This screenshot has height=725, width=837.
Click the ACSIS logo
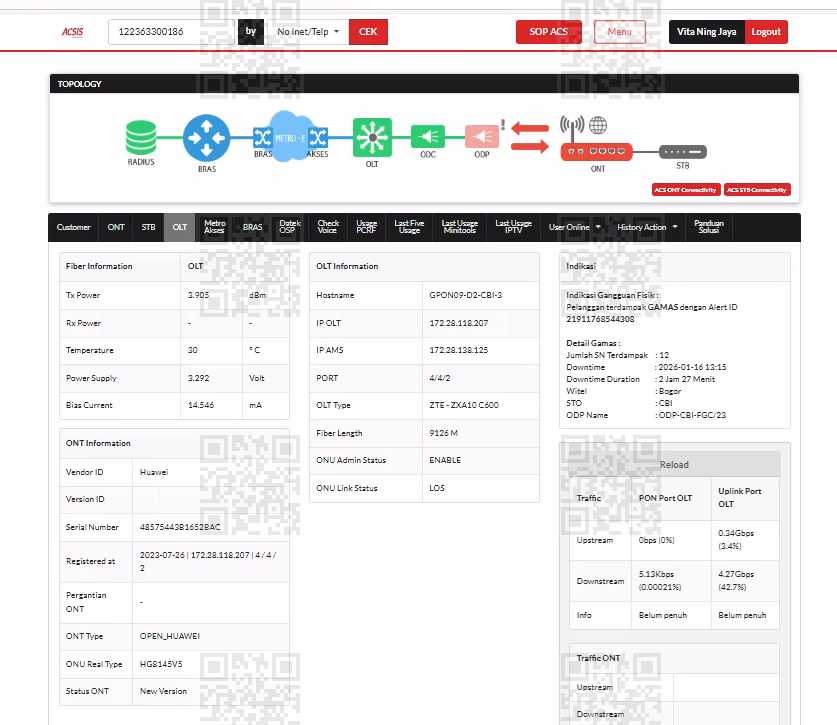pos(73,32)
